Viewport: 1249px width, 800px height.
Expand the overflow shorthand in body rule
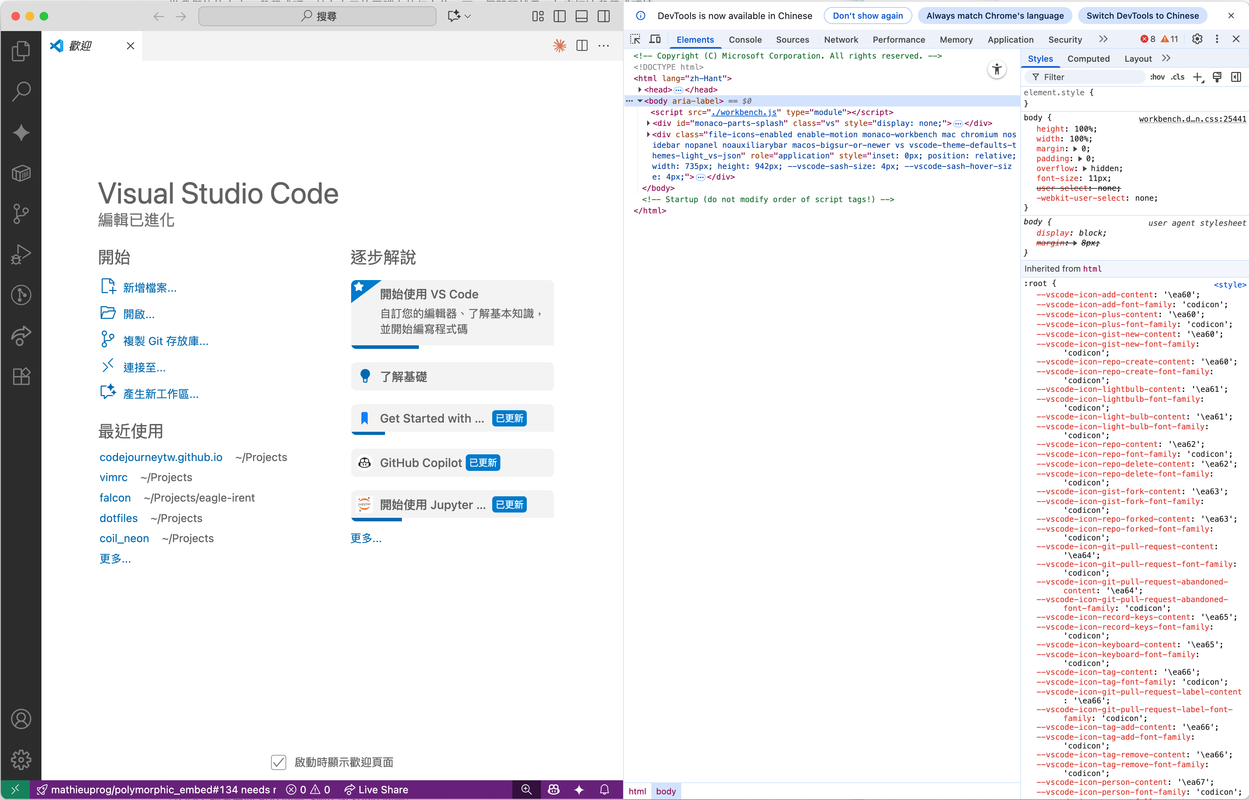click(1086, 168)
